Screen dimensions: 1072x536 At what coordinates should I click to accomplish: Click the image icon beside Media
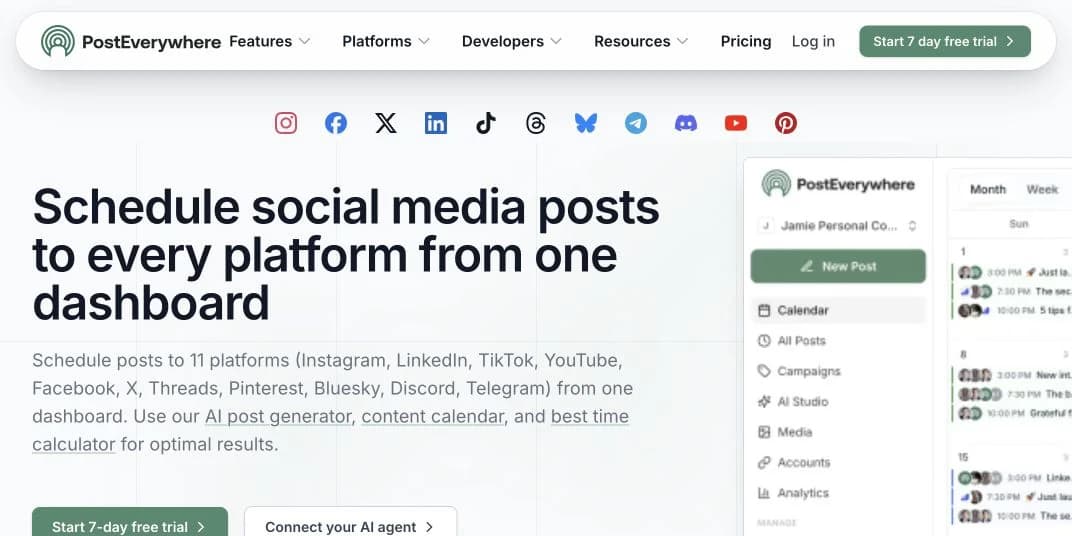pos(764,432)
